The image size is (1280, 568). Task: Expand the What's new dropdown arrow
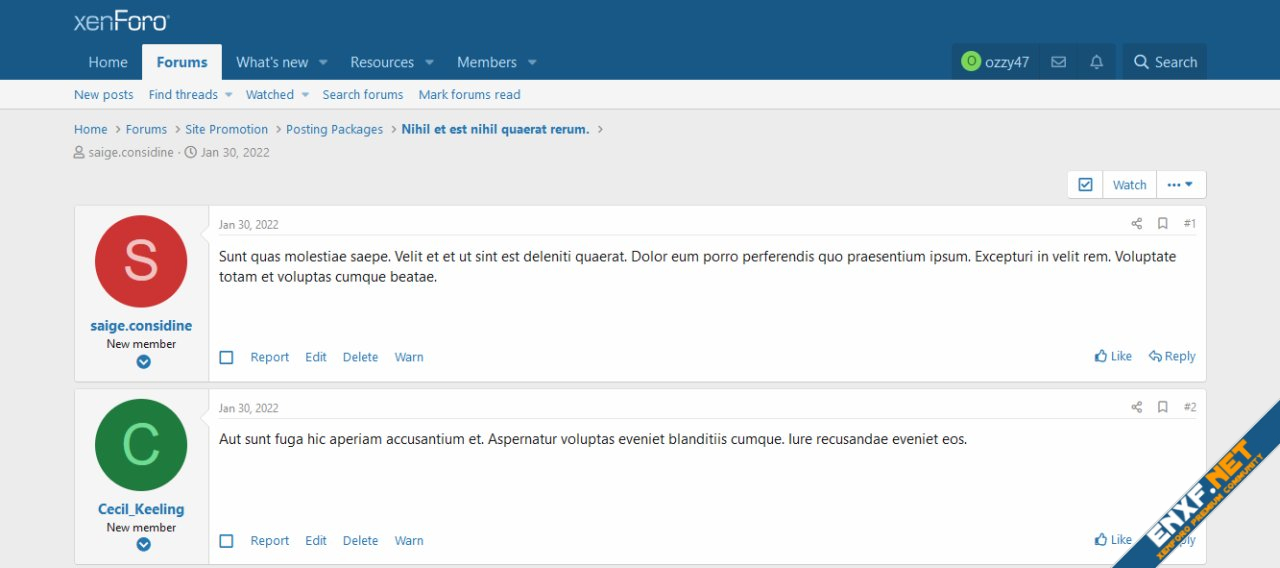point(323,62)
